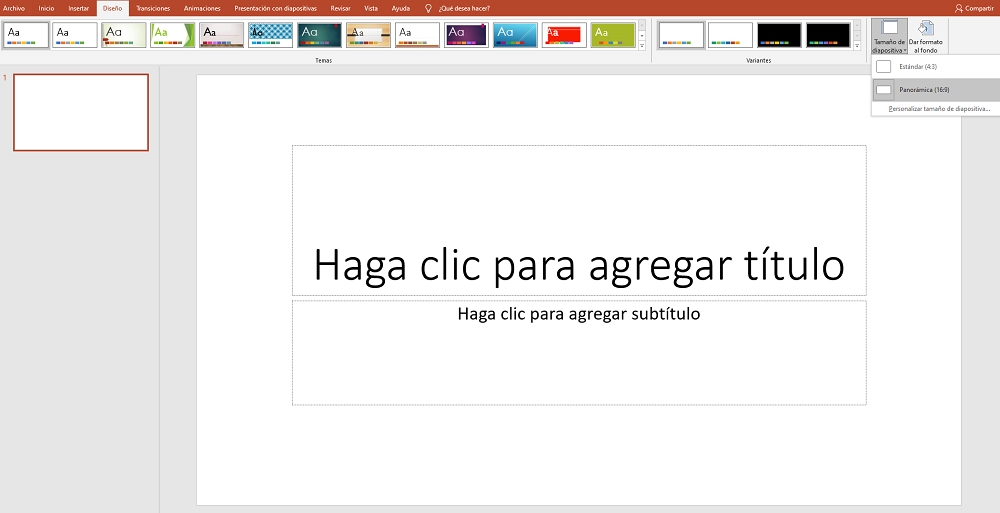Apply the olive green theme
The width and height of the screenshot is (1000, 513).
[613, 35]
